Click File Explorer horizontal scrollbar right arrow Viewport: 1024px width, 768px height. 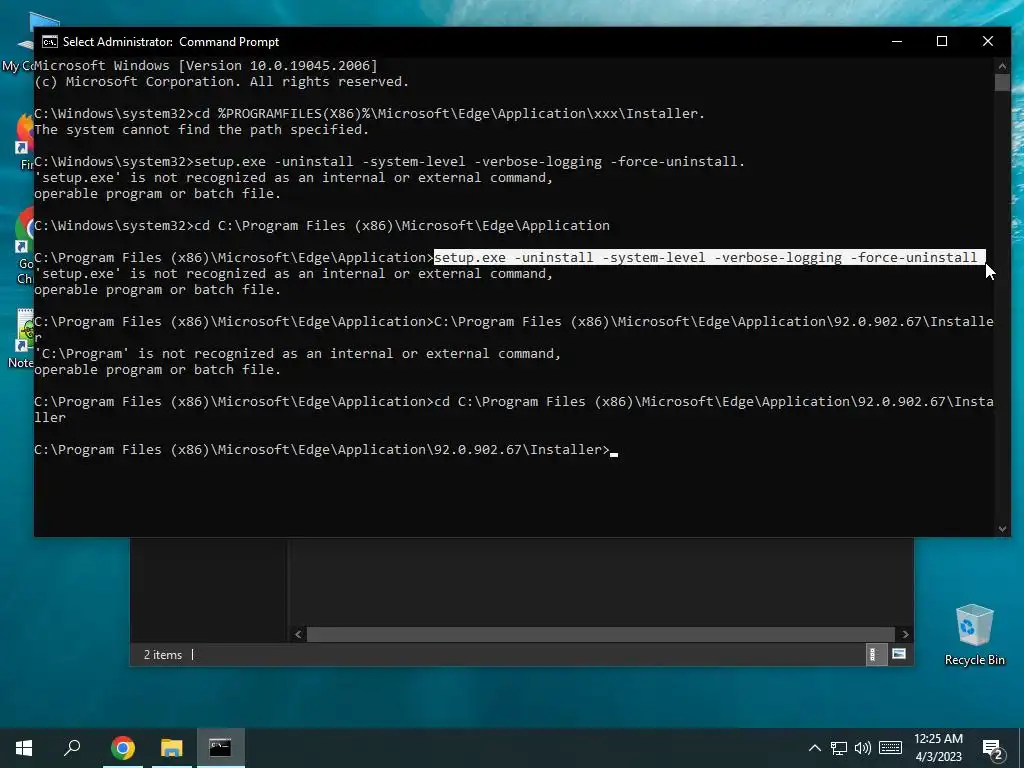905,634
